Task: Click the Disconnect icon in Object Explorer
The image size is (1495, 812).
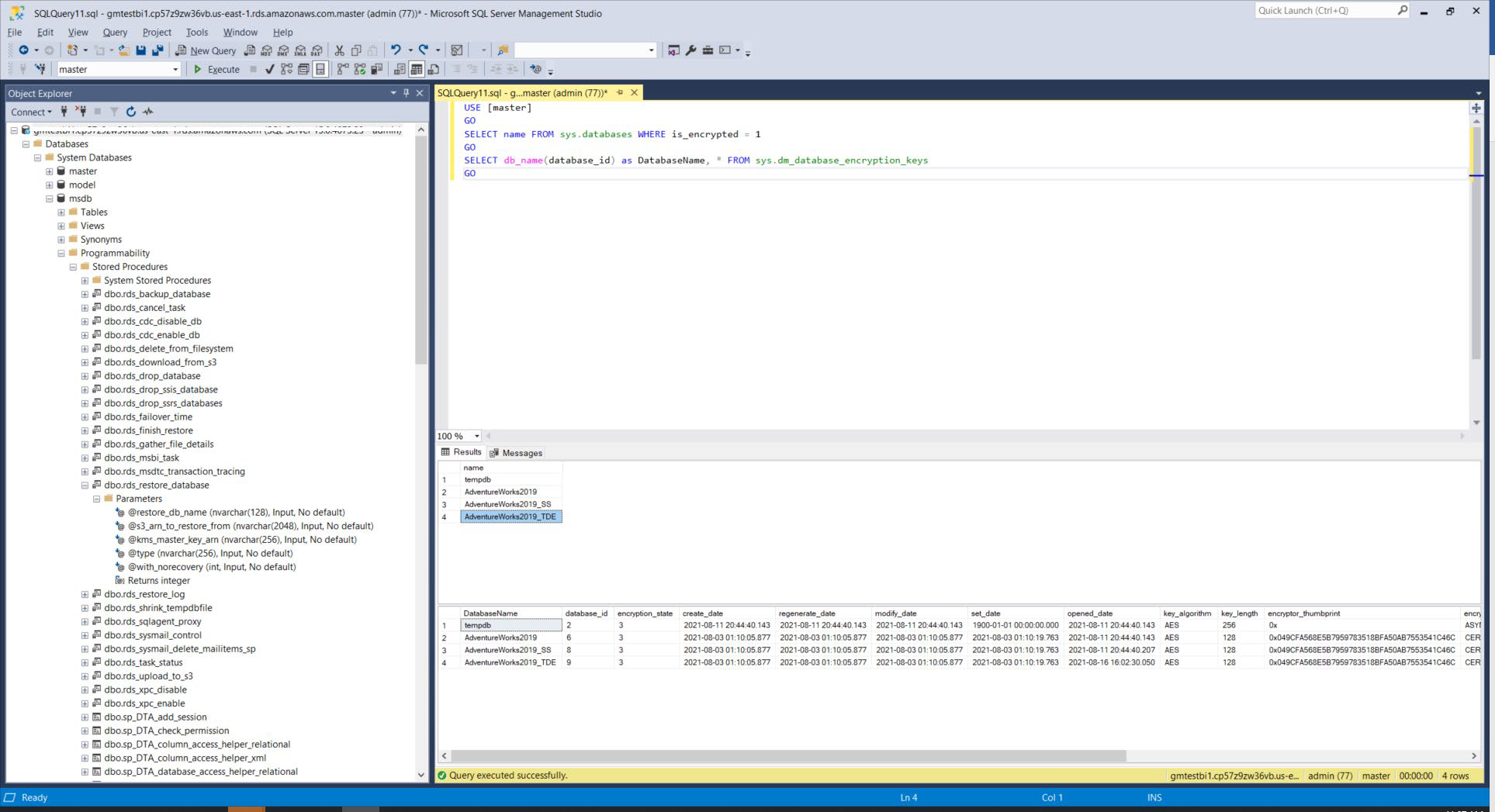Action: pos(81,112)
